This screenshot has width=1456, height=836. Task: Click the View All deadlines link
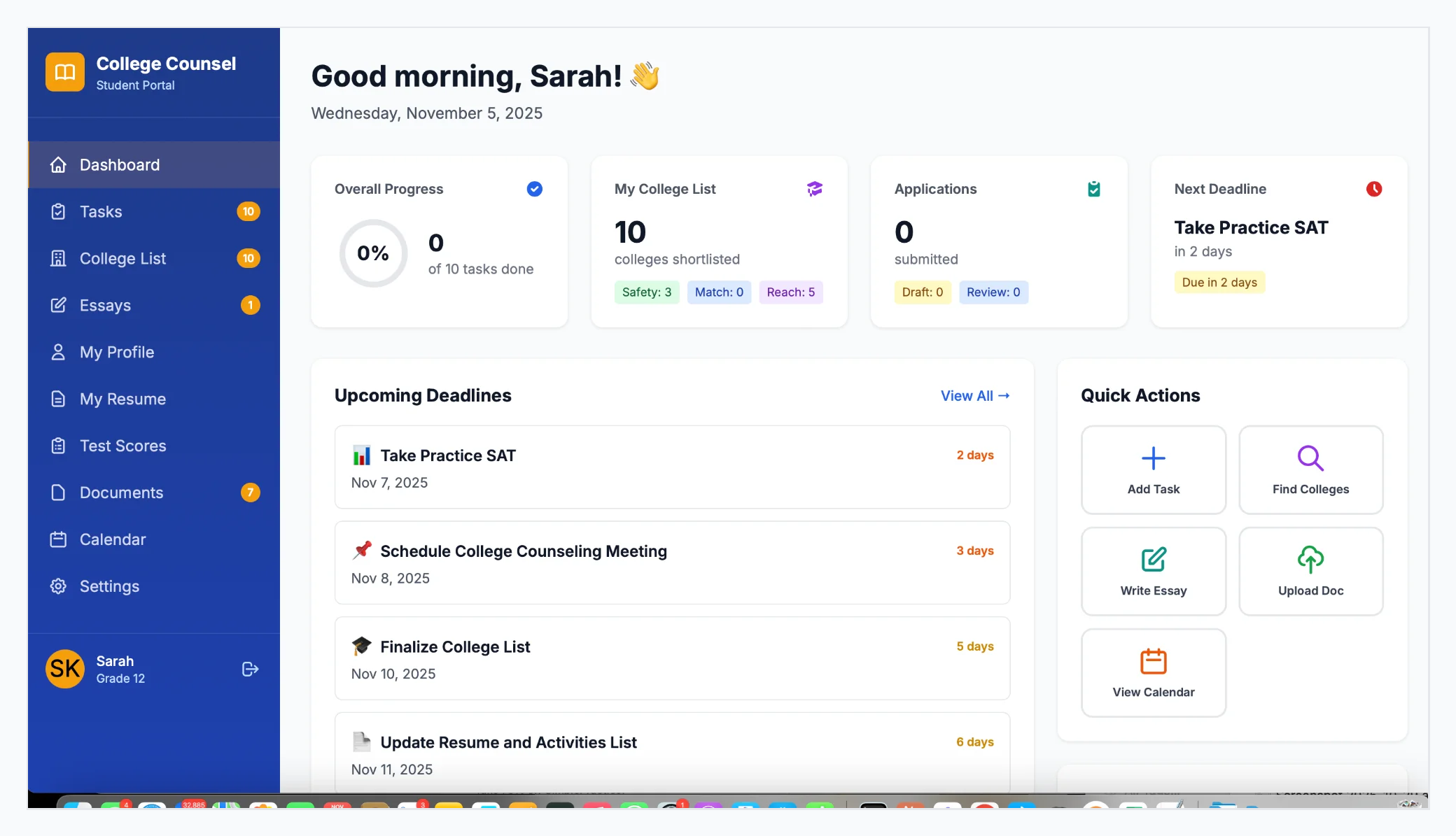[974, 395]
